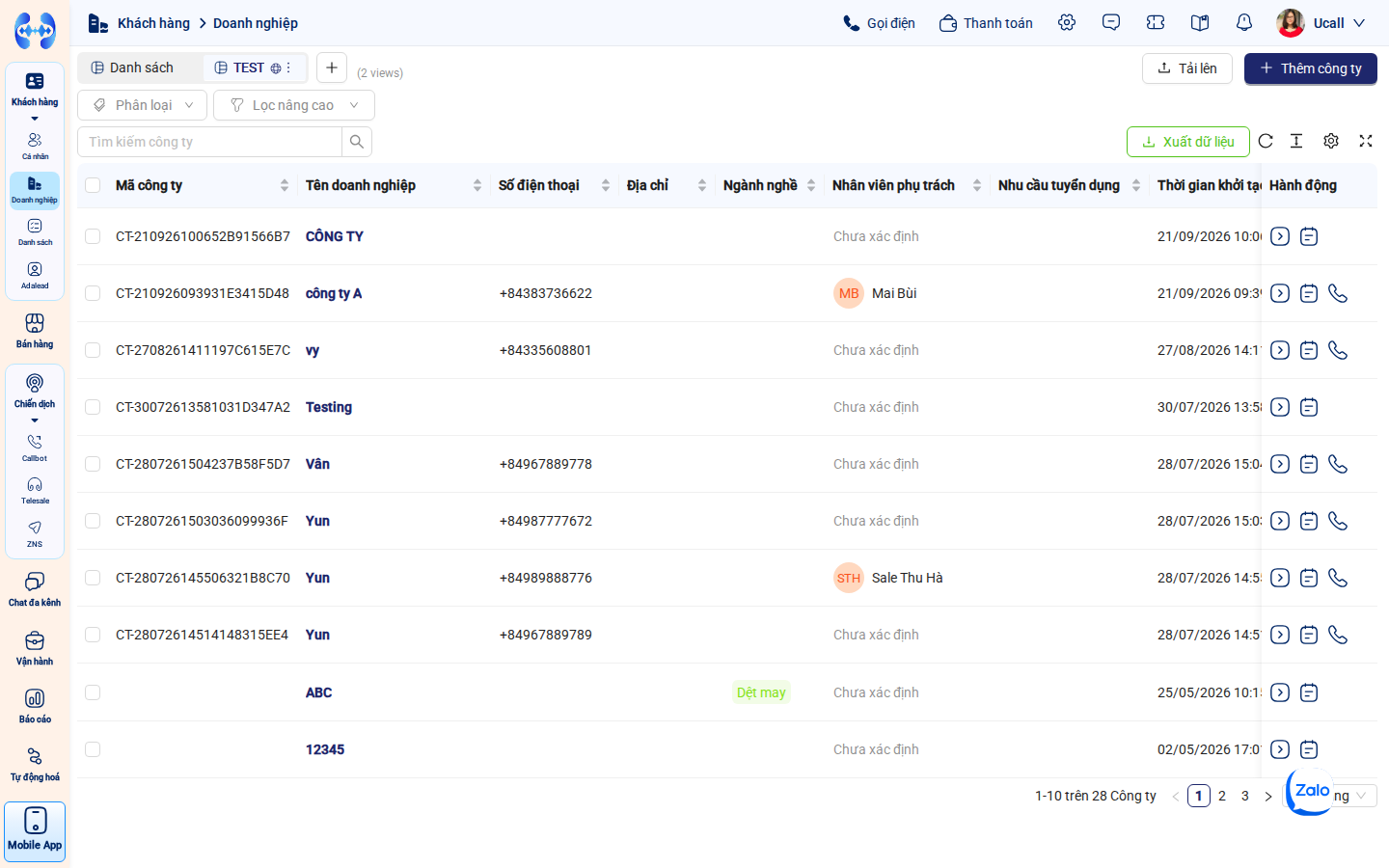
Task: Click the refresh table icon
Action: click(1266, 141)
